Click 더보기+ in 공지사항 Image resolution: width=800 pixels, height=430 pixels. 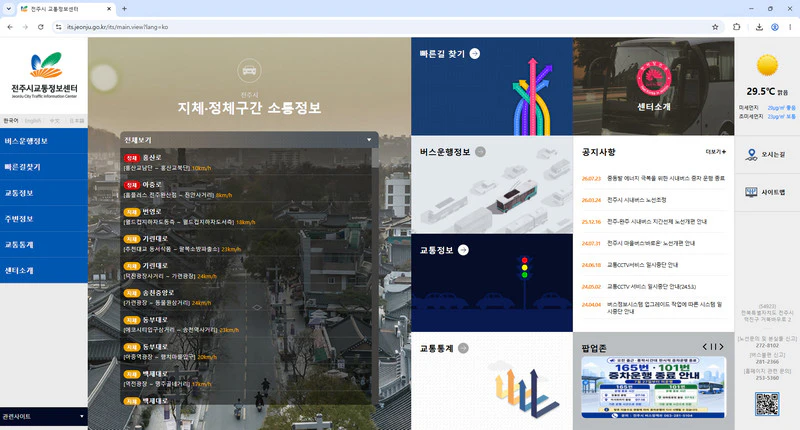click(715, 152)
